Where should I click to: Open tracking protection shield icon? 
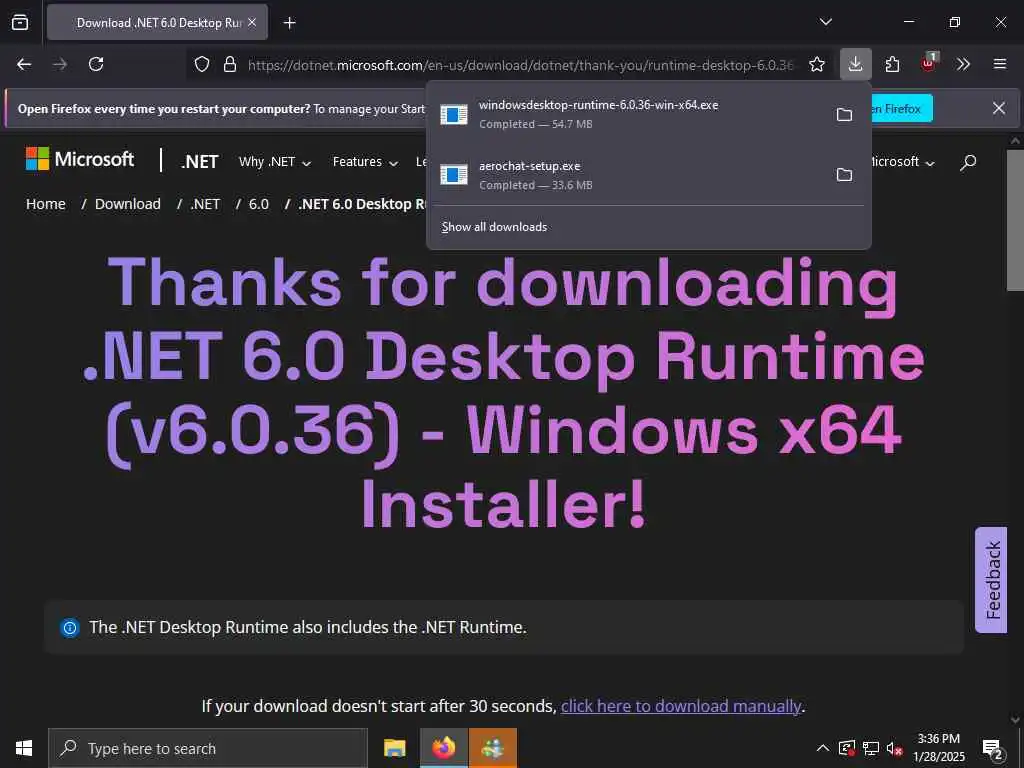tap(202, 64)
